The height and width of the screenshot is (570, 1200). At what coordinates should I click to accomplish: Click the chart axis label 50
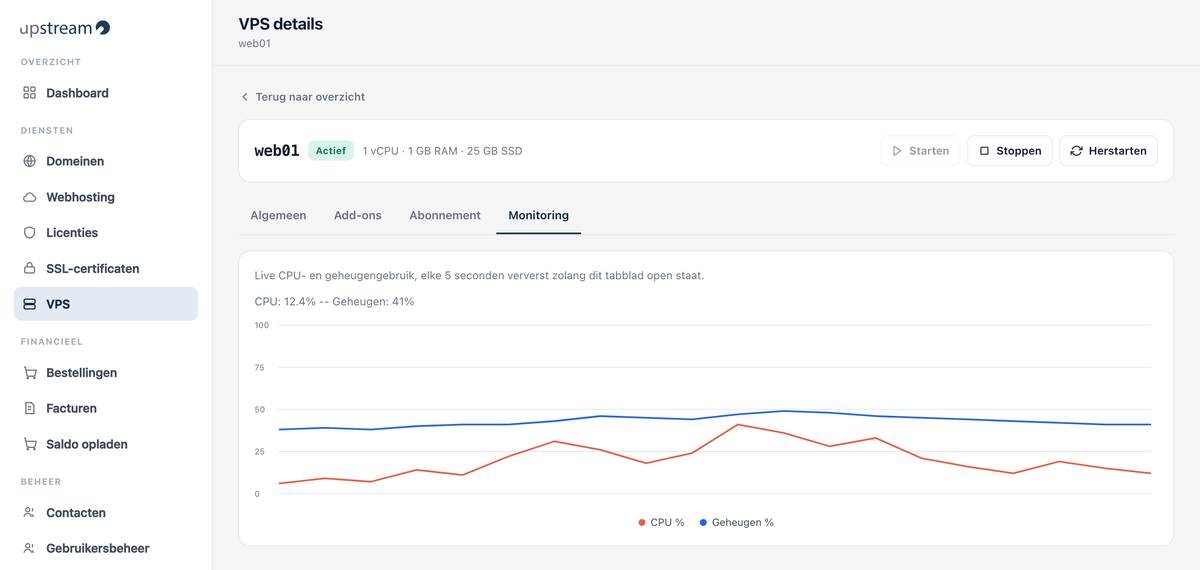(x=260, y=410)
